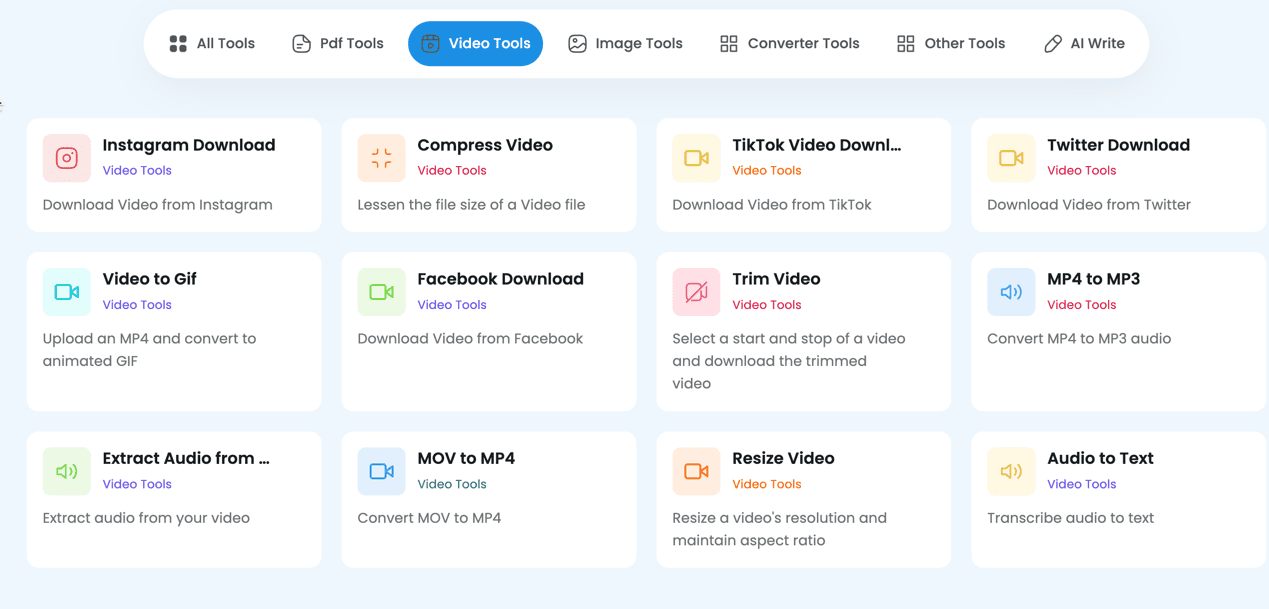Viewport: 1269px width, 609px height.
Task: Click the Video Tools link under Instagram Download
Action: pyautogui.click(x=137, y=171)
